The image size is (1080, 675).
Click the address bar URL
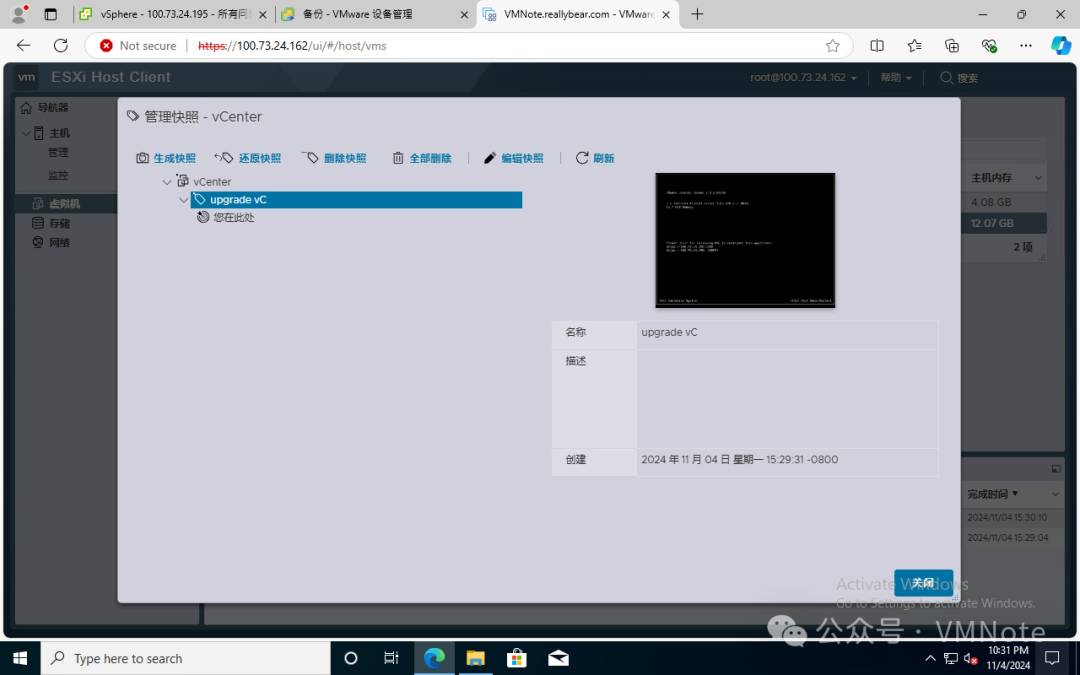pos(292,45)
